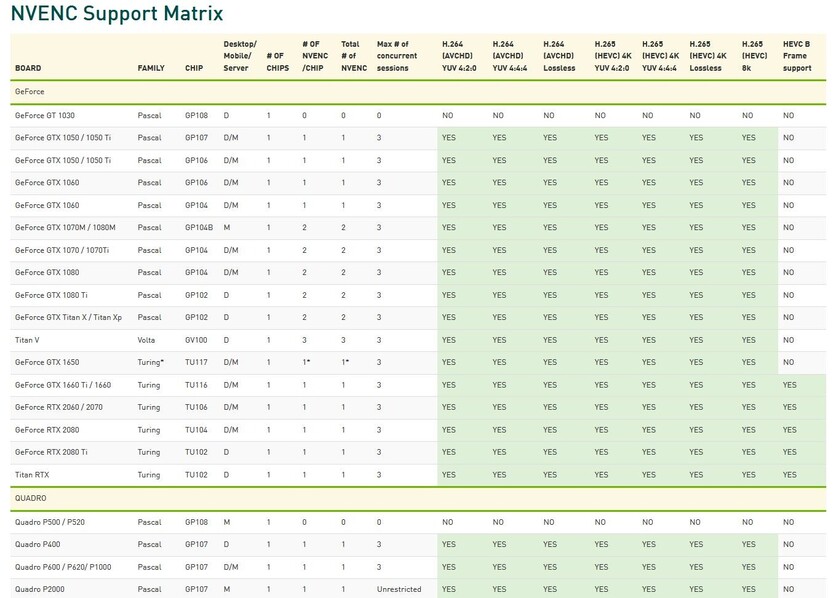The width and height of the screenshot is (836, 598).
Task: Click the GP108 chip cell for GeForce GT 1030
Action: 196,115
